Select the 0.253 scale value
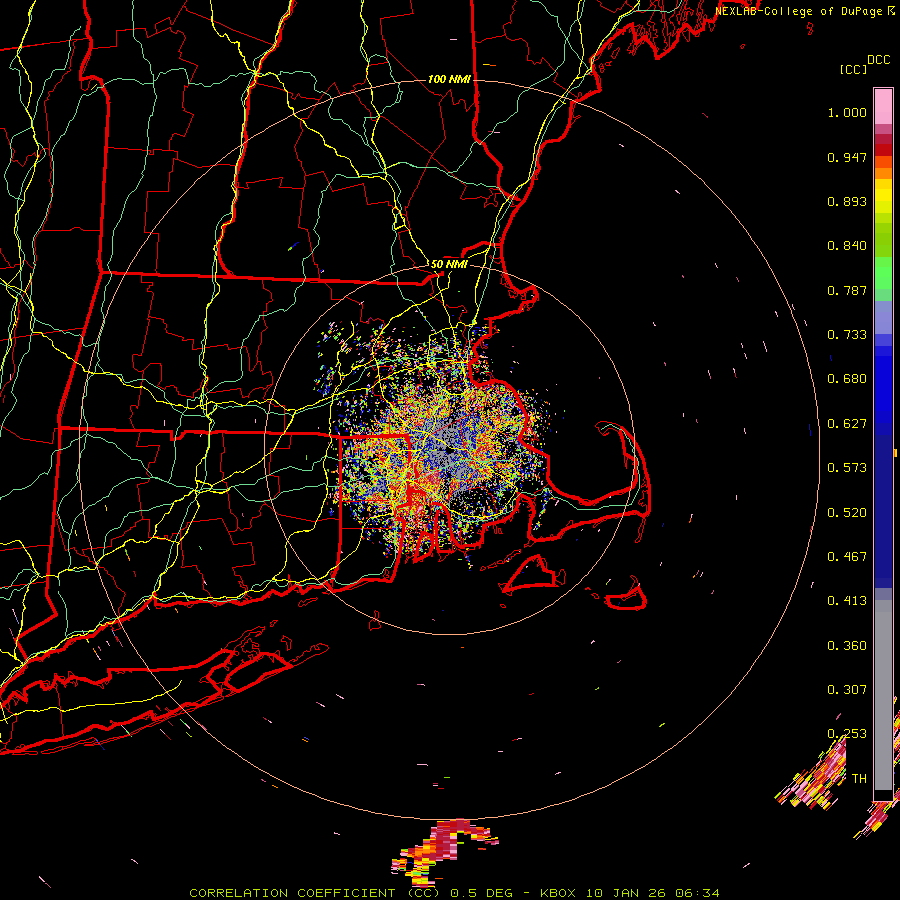Viewport: 900px width, 900px height. point(847,734)
